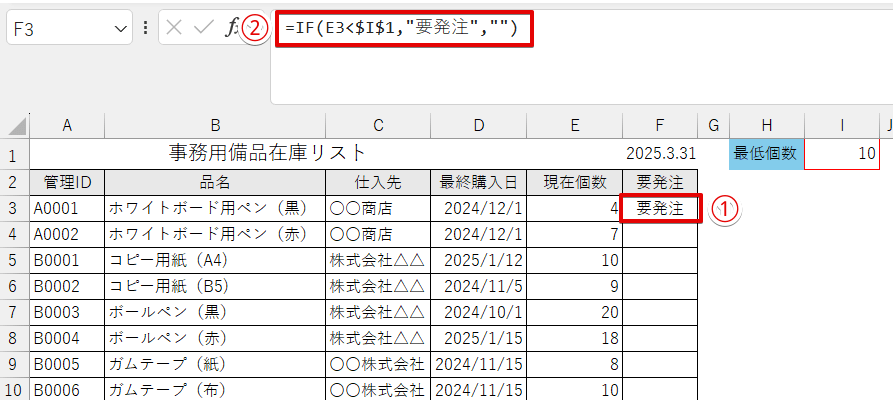Click empty 要発注 cell F7

point(660,312)
